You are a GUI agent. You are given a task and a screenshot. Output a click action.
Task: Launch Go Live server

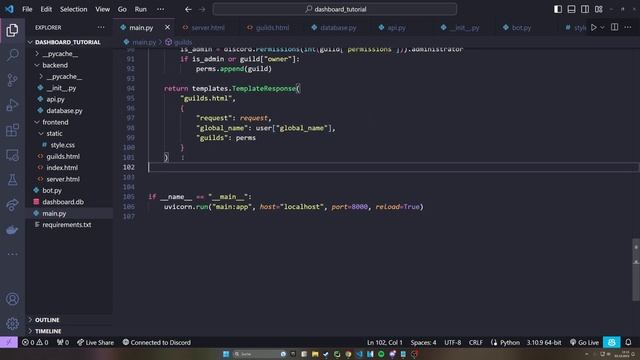[584, 342]
